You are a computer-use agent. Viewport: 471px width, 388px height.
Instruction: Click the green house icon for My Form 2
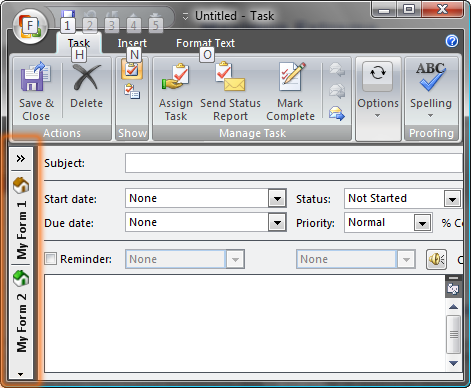(21, 278)
